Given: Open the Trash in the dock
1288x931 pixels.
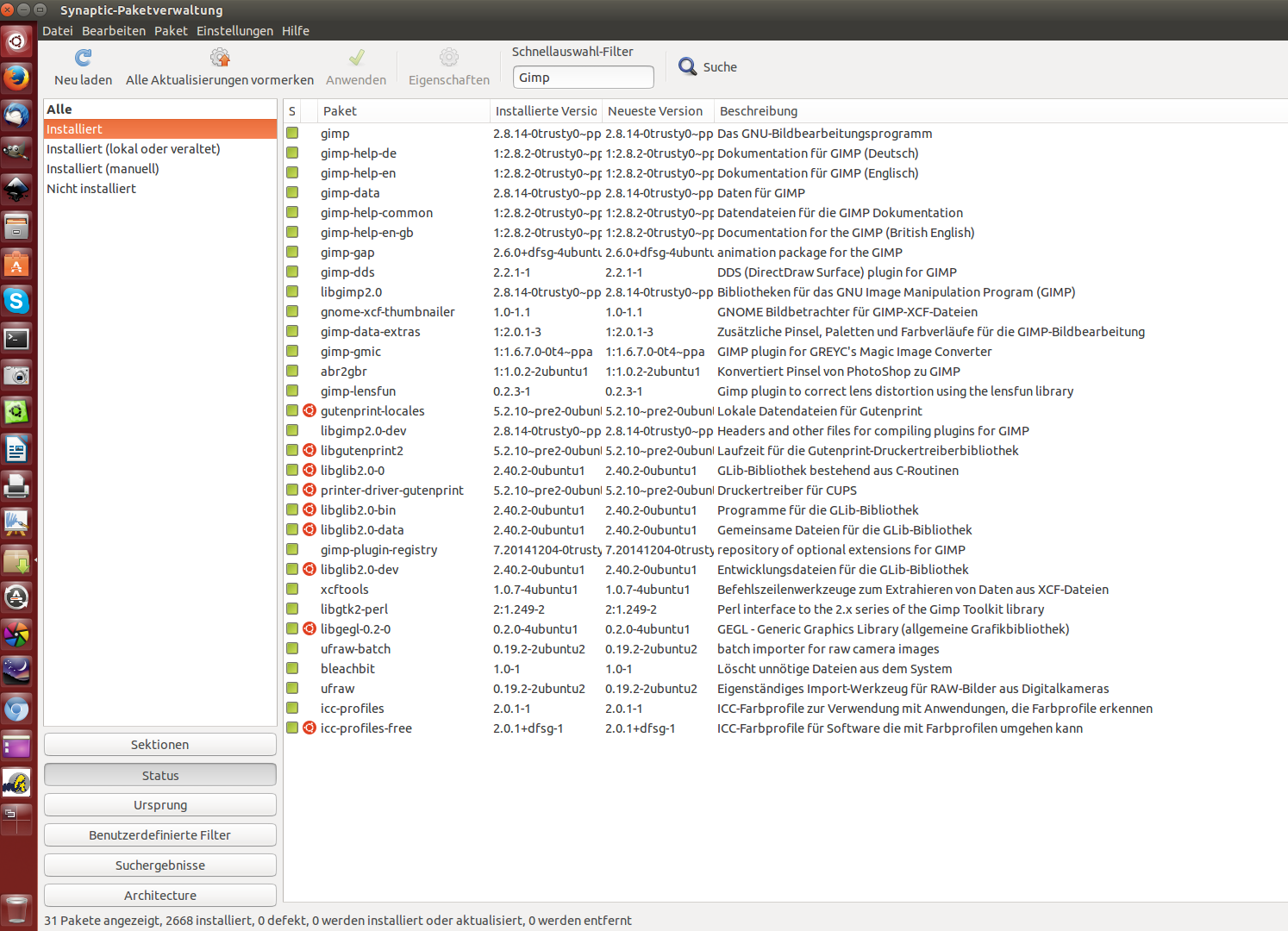Looking at the screenshot, I should 16,909.
